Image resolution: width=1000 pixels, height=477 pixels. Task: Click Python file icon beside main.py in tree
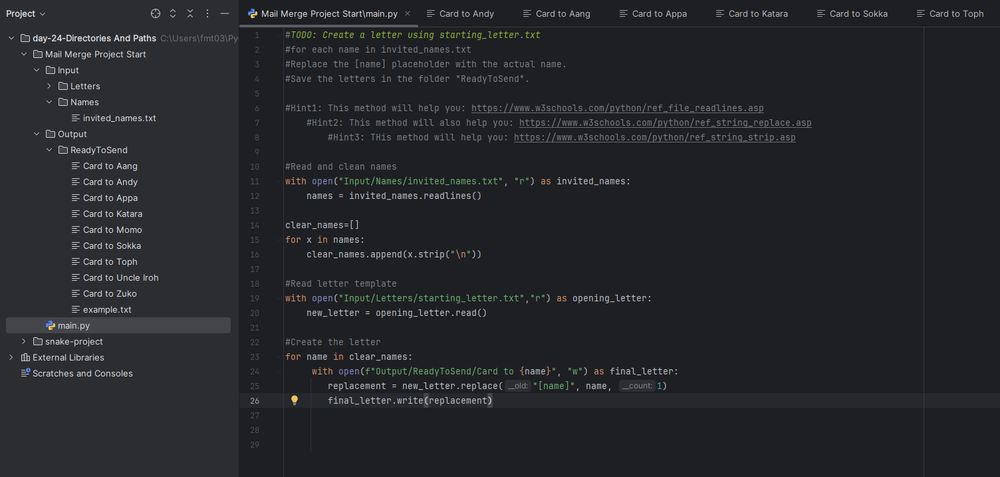coord(50,325)
